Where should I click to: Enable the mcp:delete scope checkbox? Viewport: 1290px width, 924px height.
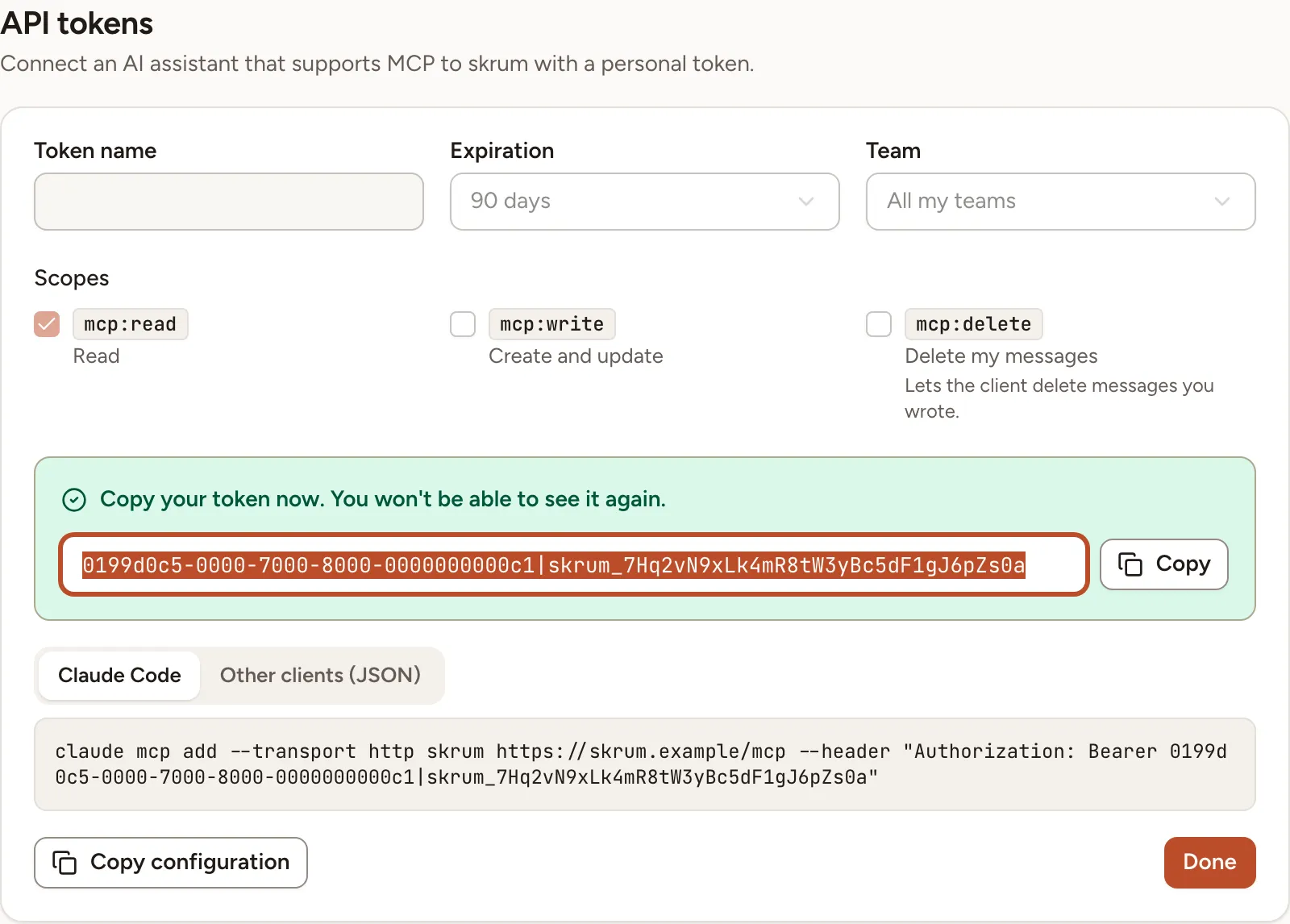click(879, 324)
